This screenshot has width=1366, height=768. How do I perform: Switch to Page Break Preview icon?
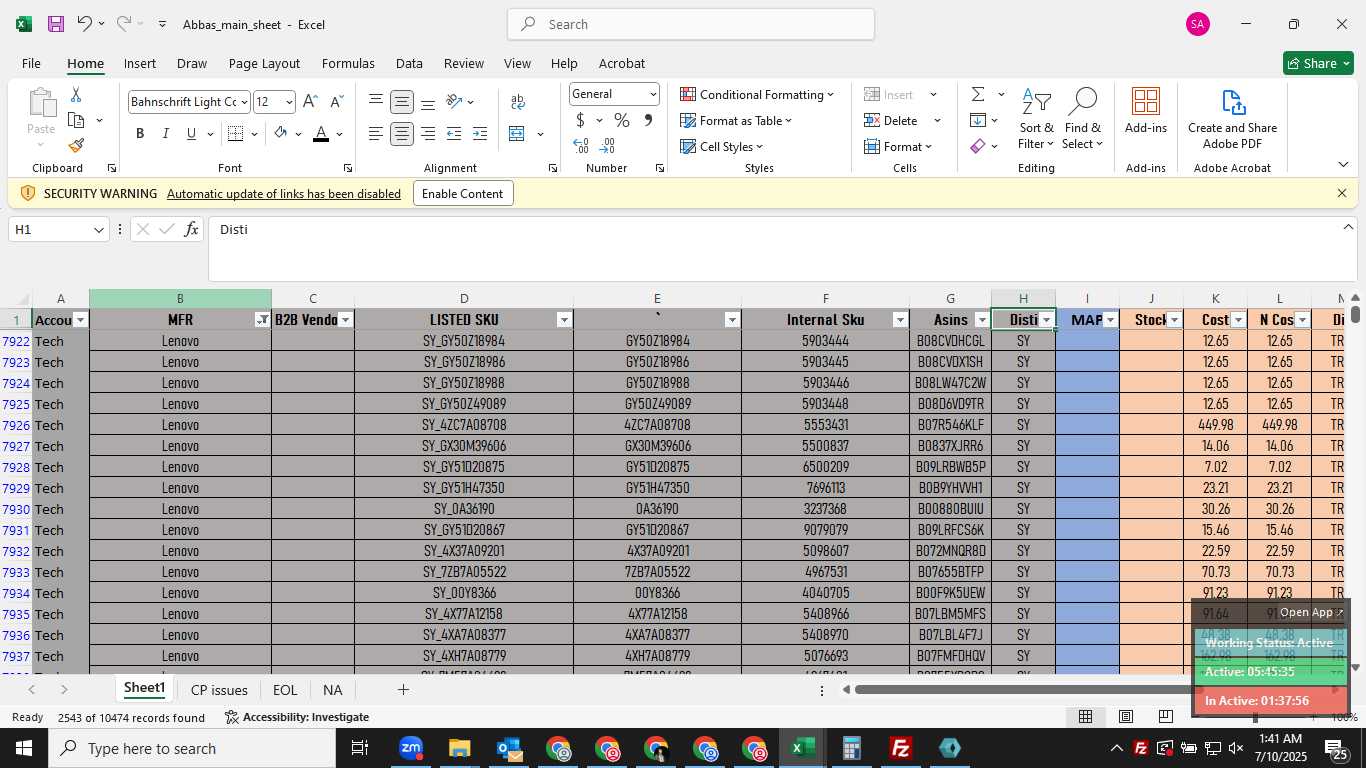(x=1166, y=716)
